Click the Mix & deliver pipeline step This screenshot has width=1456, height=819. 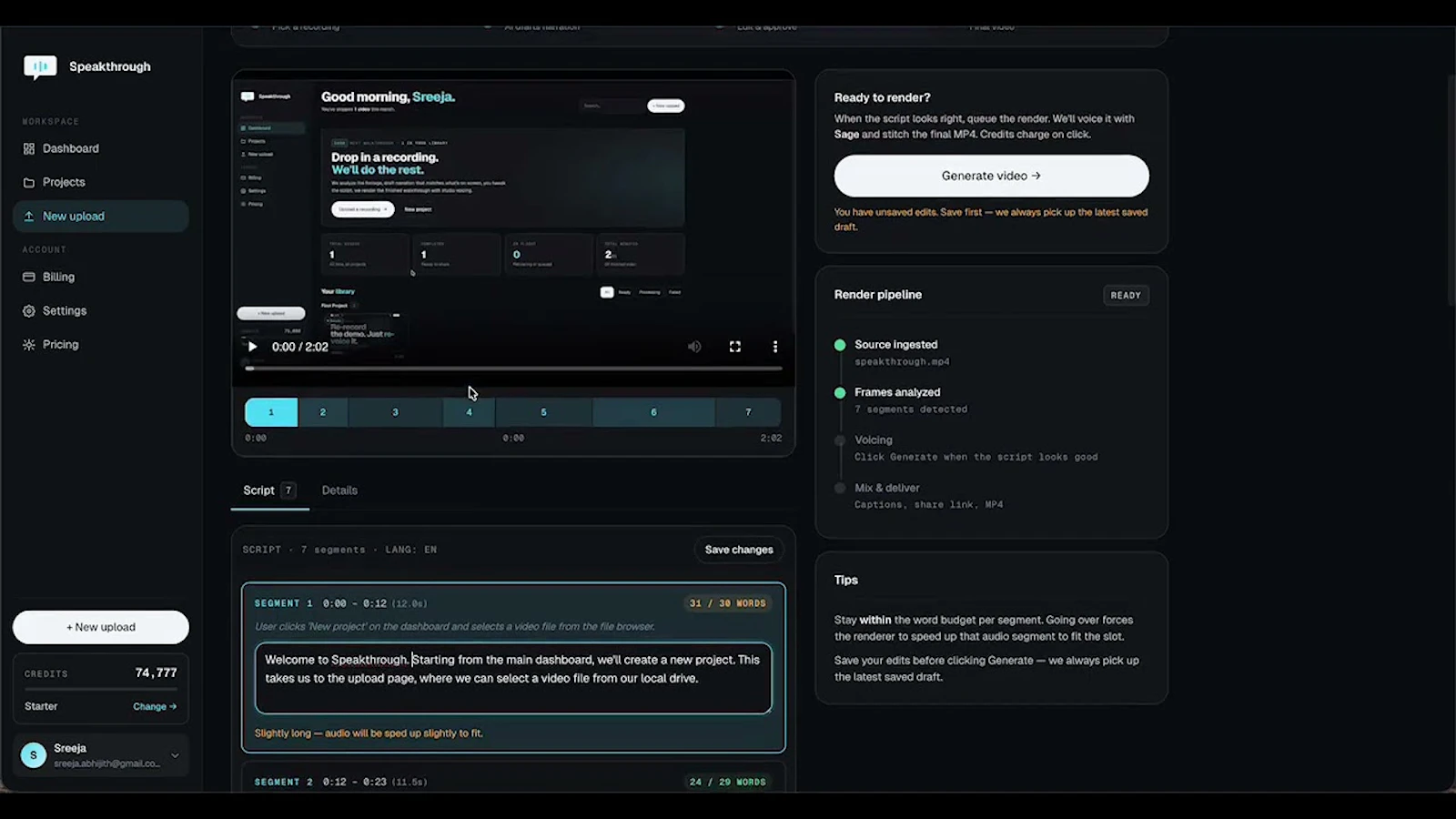point(991,496)
